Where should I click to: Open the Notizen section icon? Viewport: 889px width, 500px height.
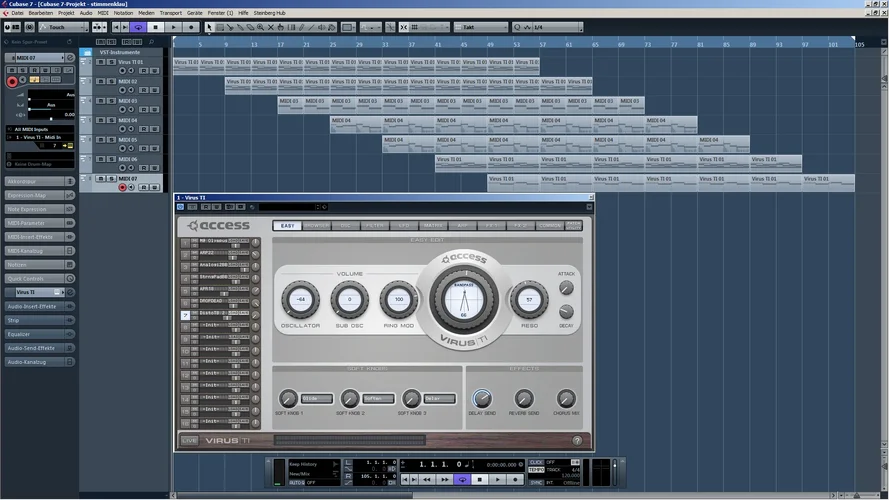click(x=70, y=265)
